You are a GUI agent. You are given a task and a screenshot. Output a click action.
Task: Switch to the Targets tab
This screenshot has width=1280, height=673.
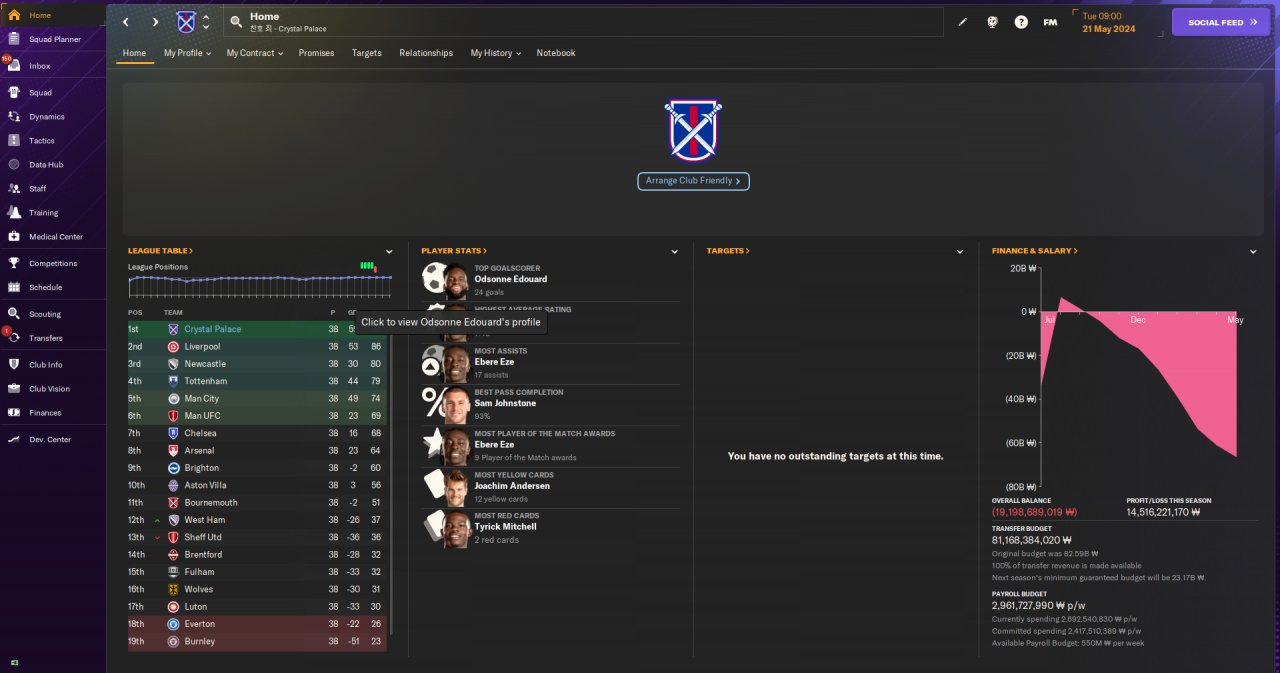tap(367, 53)
